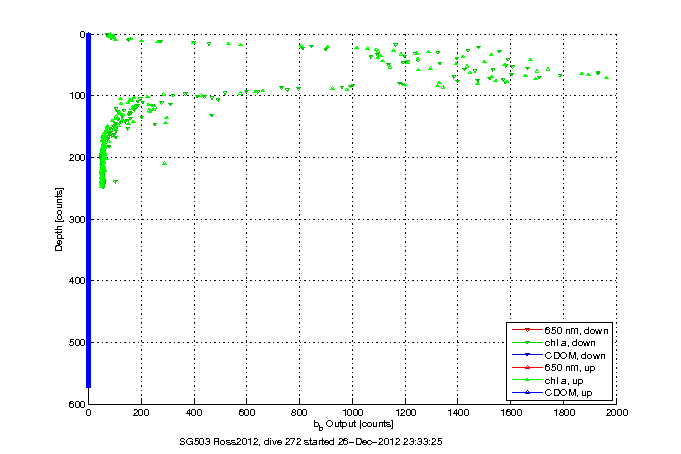
Task: Click the 'CDOM, up' legend entry
Action: (552, 393)
